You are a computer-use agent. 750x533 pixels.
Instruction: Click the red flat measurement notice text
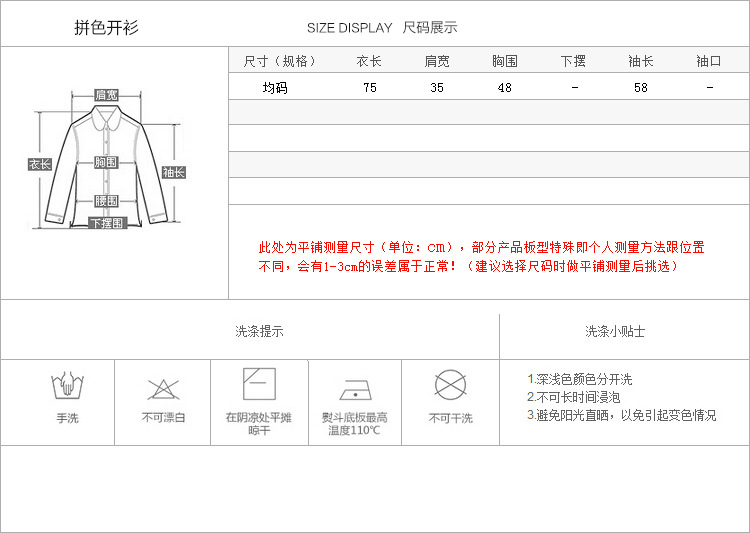click(x=481, y=256)
